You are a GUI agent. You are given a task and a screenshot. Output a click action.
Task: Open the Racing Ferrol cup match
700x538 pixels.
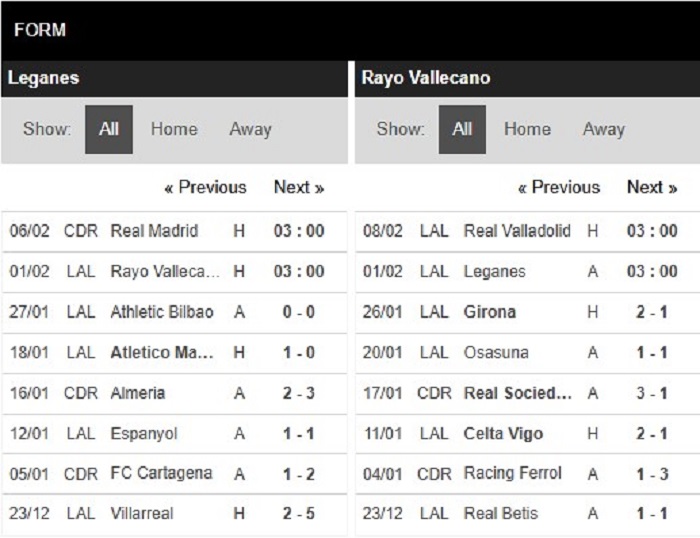pyautogui.click(x=528, y=474)
